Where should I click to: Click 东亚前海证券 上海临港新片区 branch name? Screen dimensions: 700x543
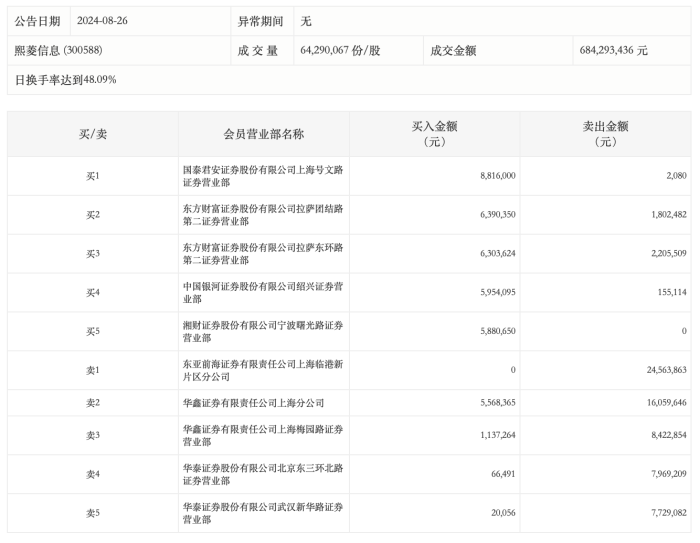263,370
